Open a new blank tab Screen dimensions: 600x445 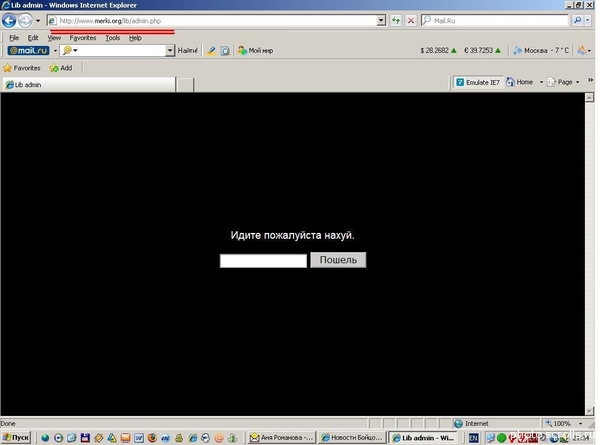(x=186, y=85)
